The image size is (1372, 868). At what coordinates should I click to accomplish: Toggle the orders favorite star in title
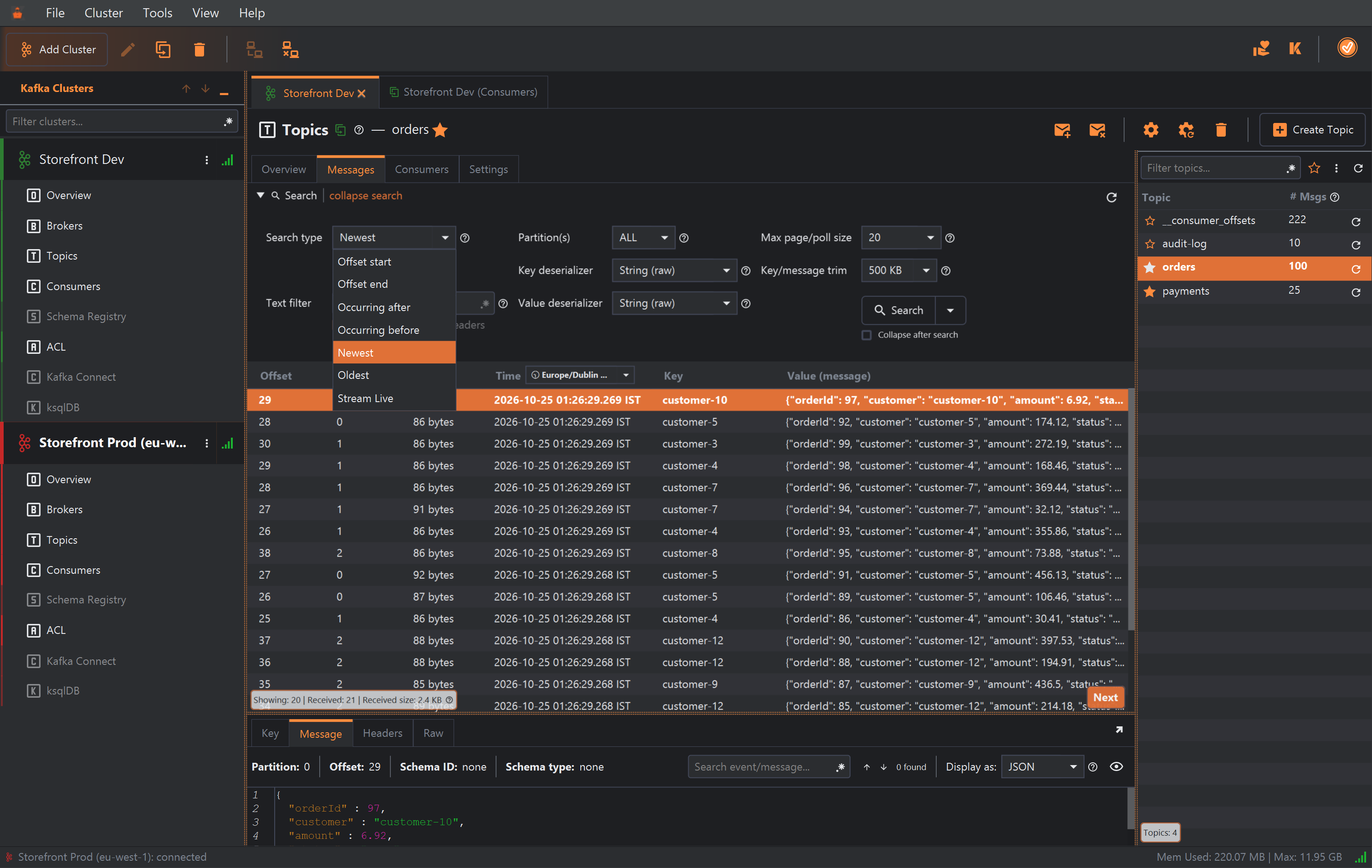click(x=440, y=130)
